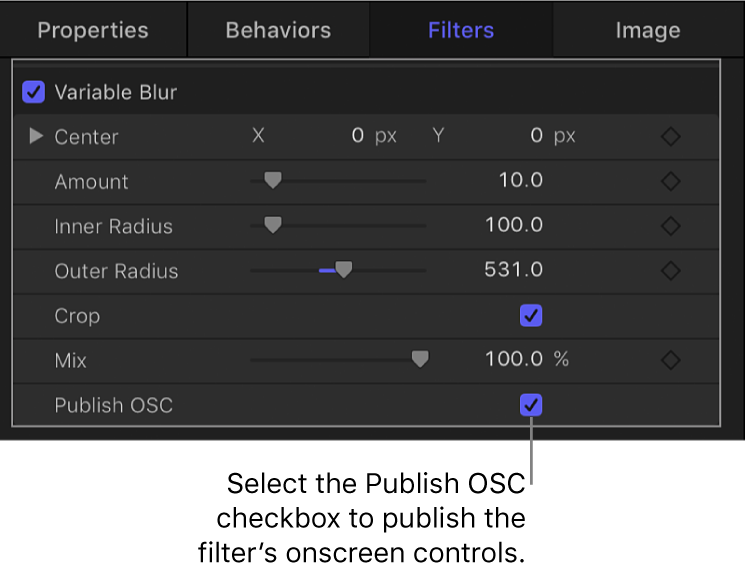Click the Outer Radius value 531.0
This screenshot has height=575, width=745.
pos(514,271)
